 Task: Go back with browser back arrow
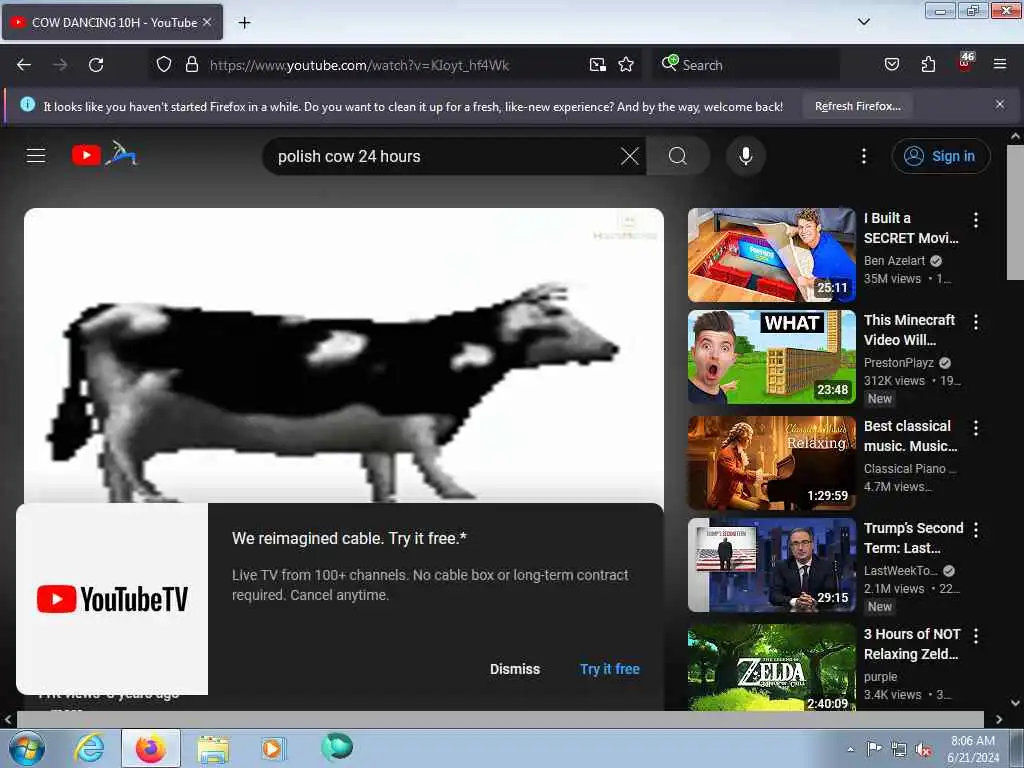[24, 65]
